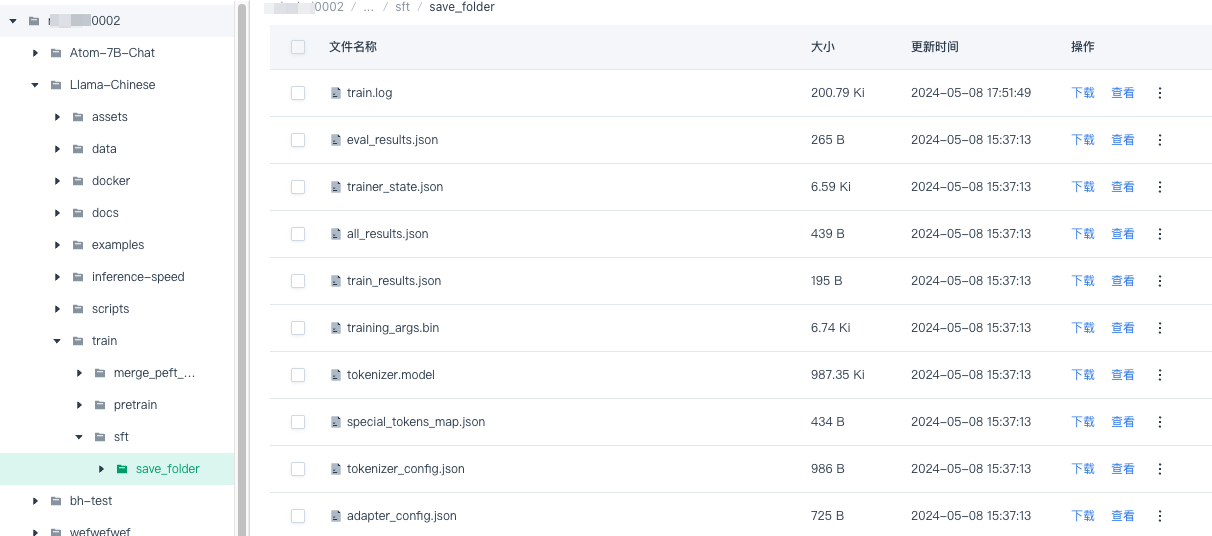Viewport: 1212px width, 536px height.
Task: Open more options for train.log row
Action: (x=1160, y=93)
